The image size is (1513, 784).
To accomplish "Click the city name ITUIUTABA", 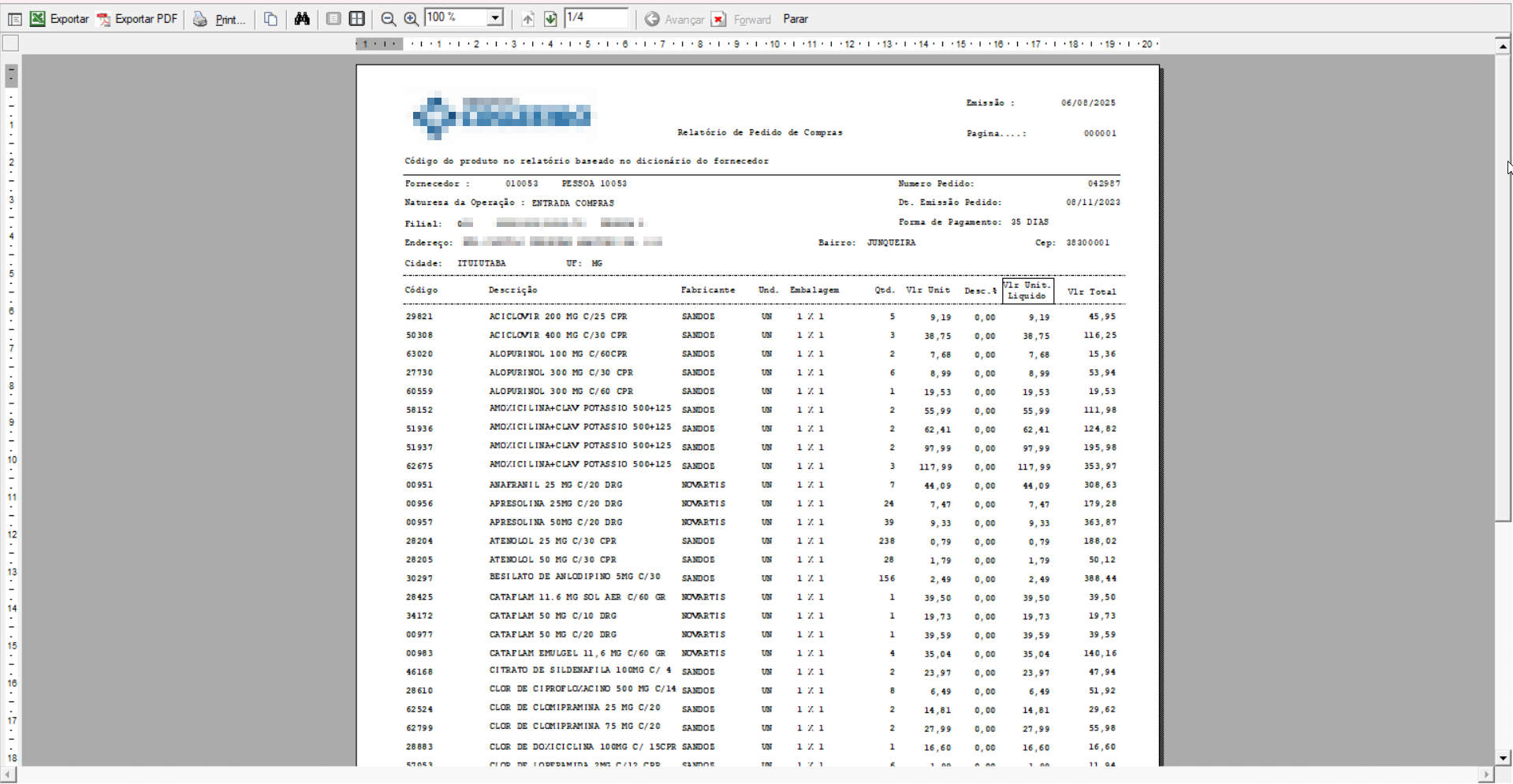I will pos(482,263).
